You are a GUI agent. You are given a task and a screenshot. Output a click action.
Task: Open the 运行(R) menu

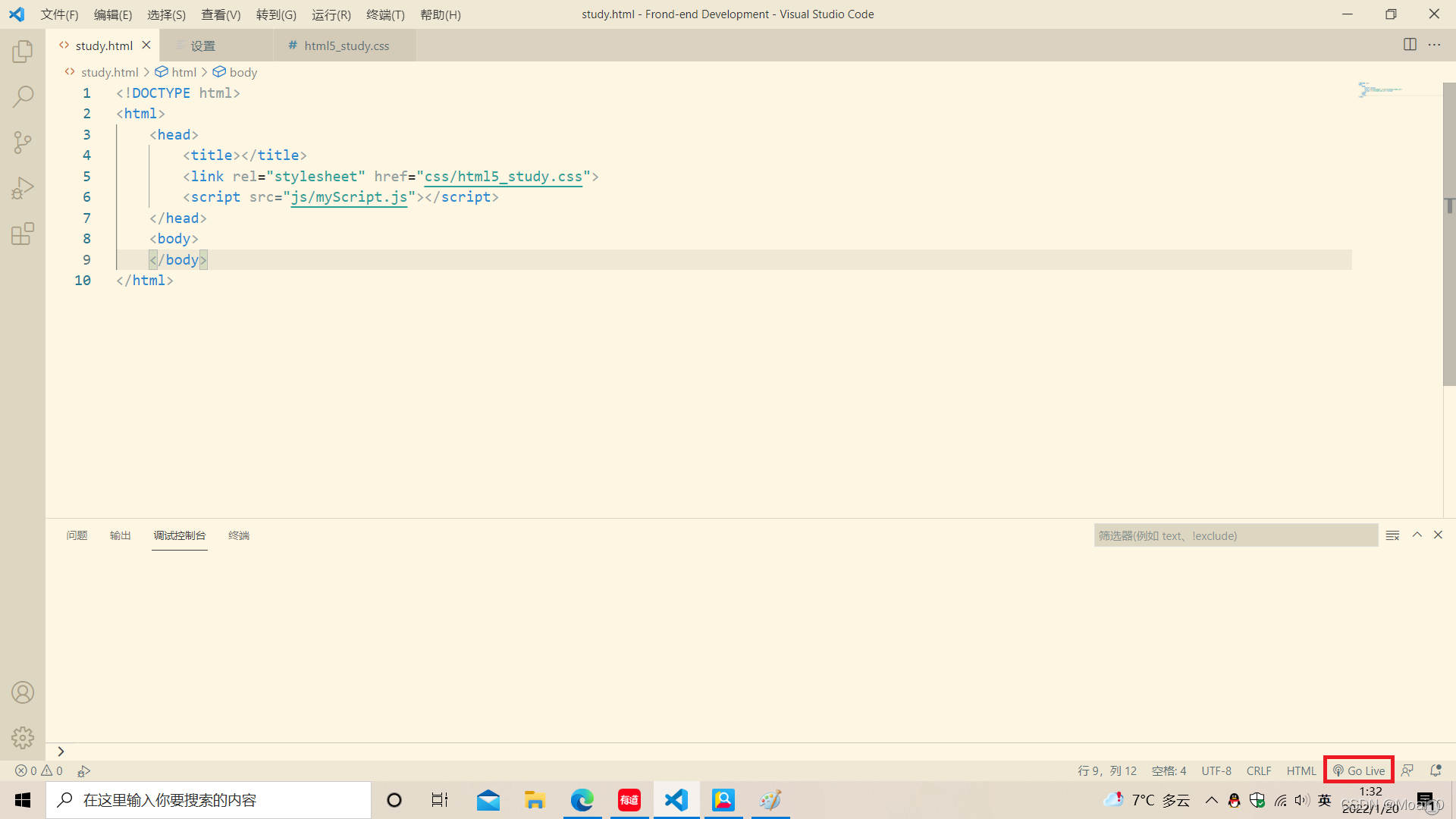(x=331, y=14)
